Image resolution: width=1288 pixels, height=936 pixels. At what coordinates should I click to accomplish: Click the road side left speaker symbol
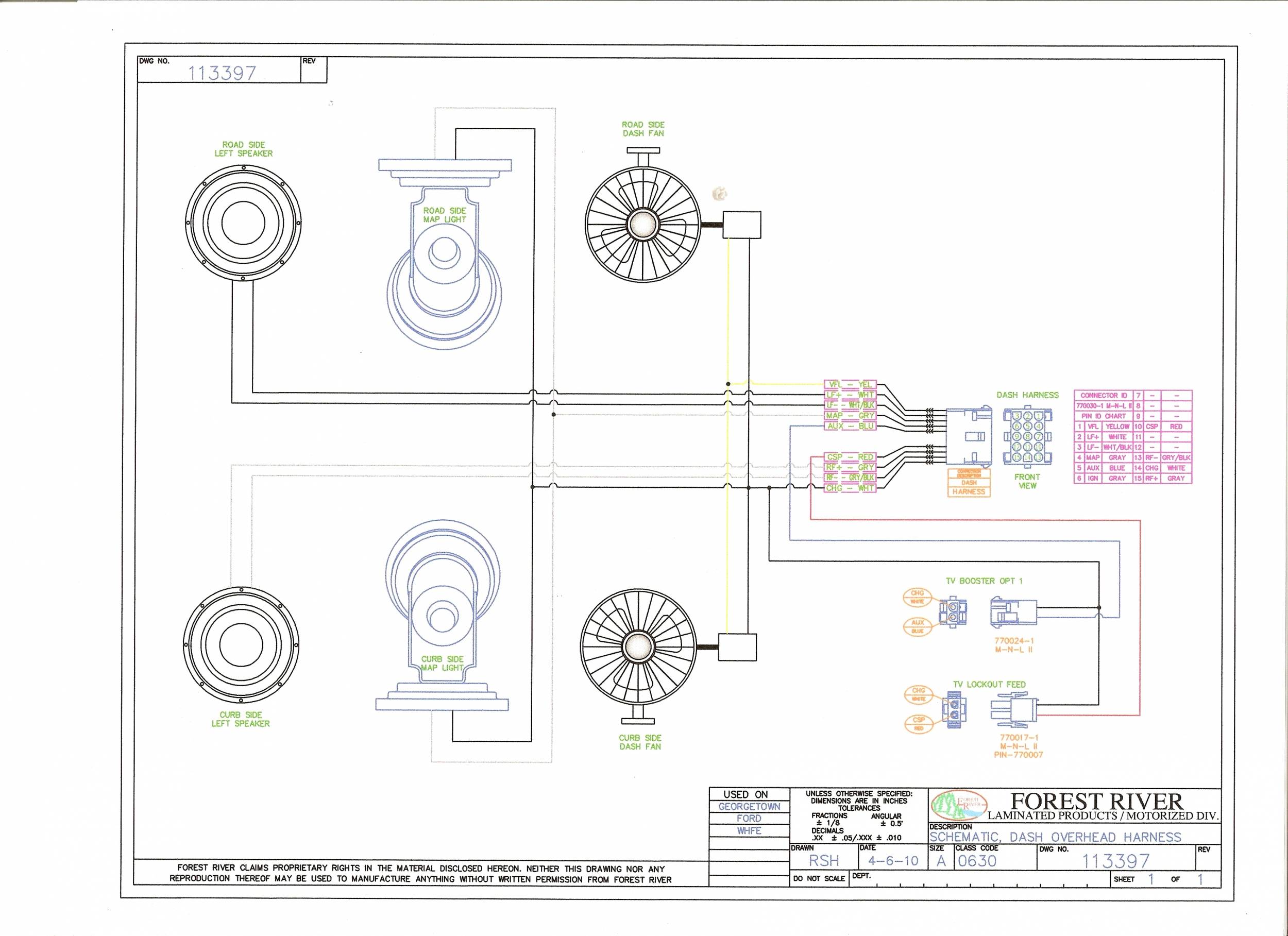click(243, 222)
